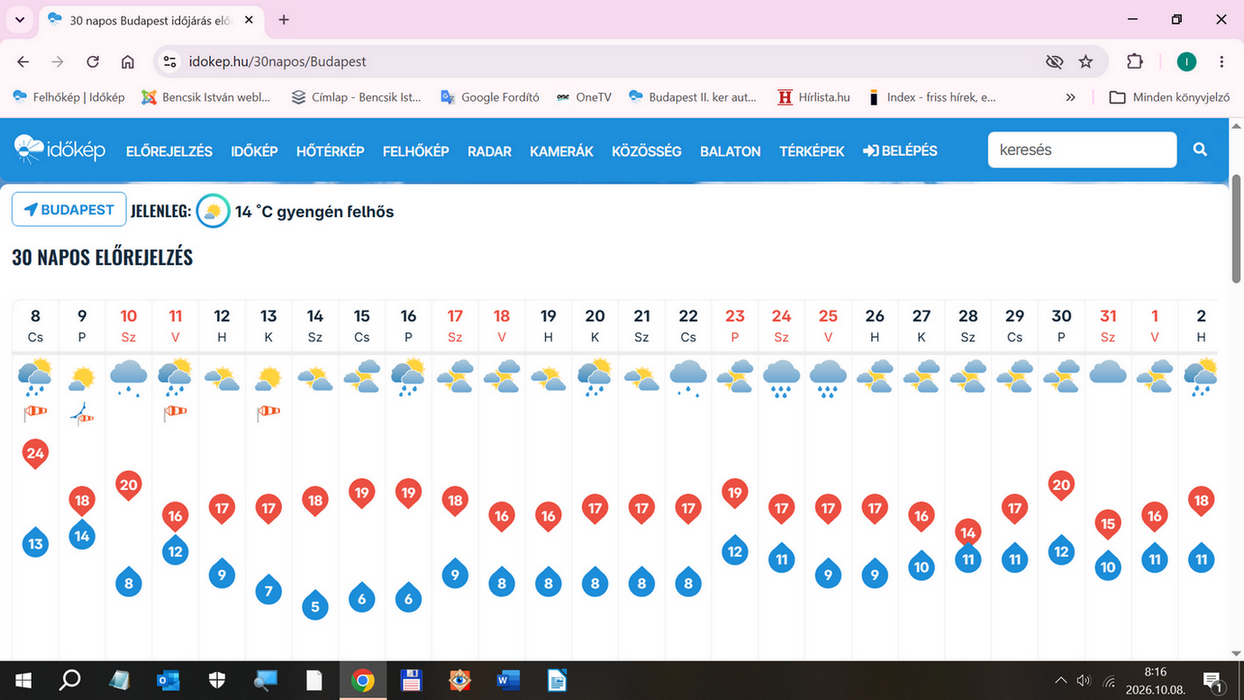
Task: Open Outlook from the taskbar
Action: (168, 681)
